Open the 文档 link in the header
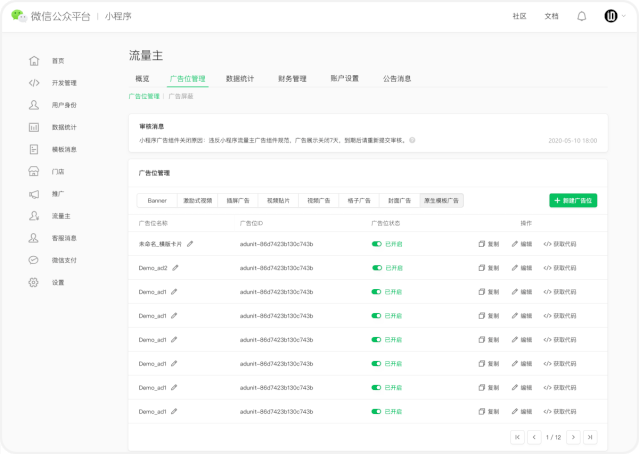Screen dimensions: 639x454 click(x=551, y=16)
